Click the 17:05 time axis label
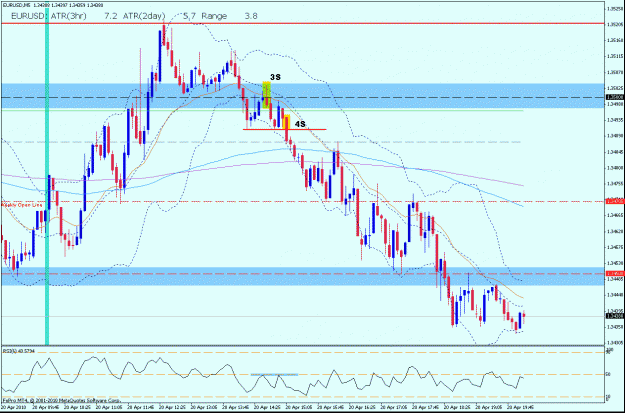This screenshot has width=625, height=413. pyautogui.click(x=394, y=408)
